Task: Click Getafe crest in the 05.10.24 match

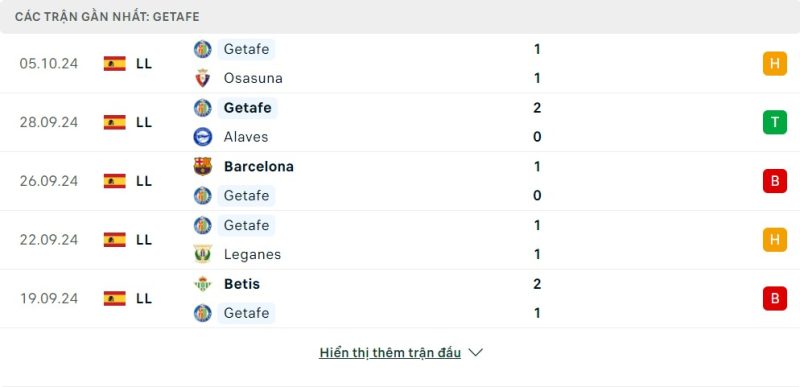Action: (x=203, y=49)
